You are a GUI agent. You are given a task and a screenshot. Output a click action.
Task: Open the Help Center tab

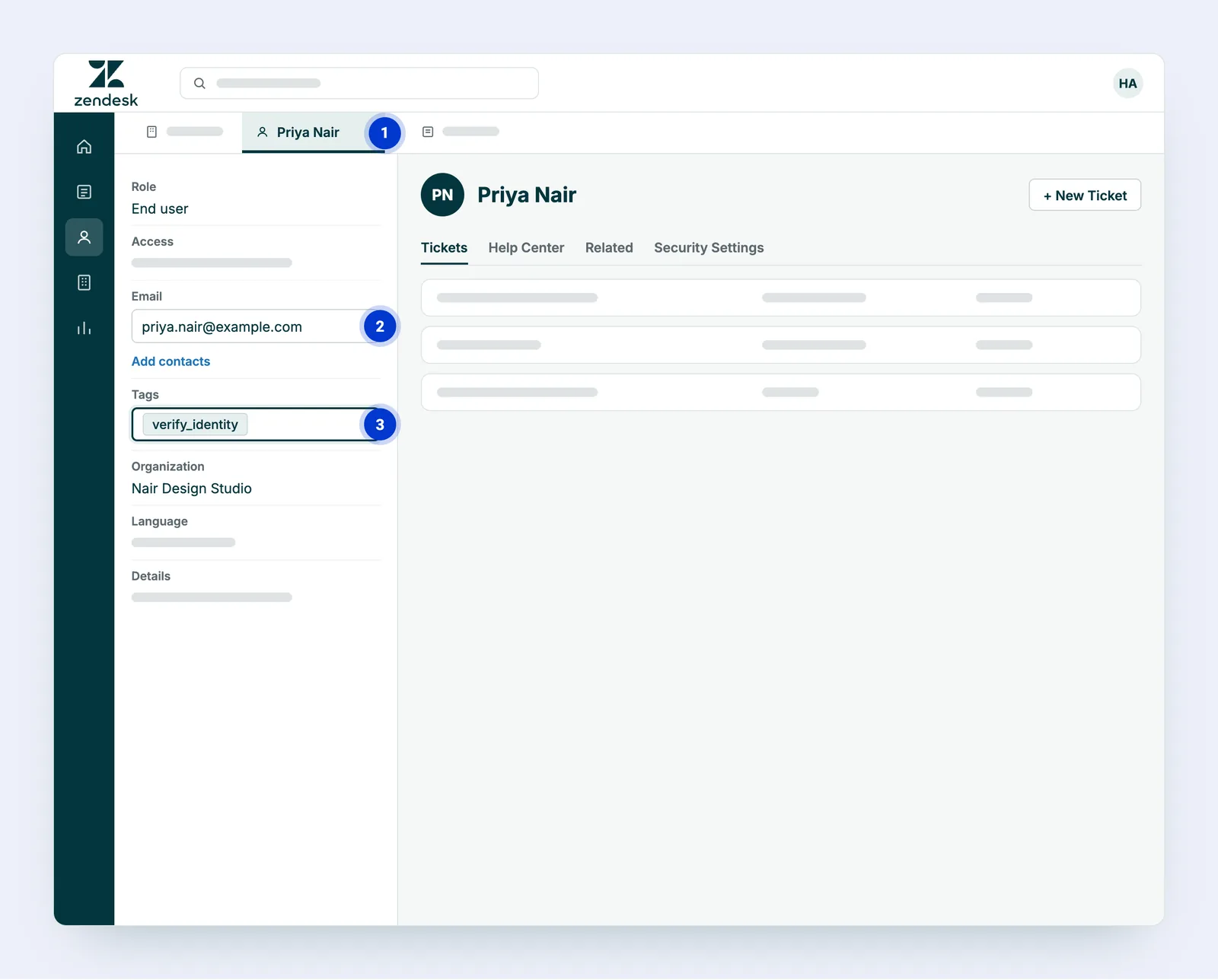[x=526, y=248]
